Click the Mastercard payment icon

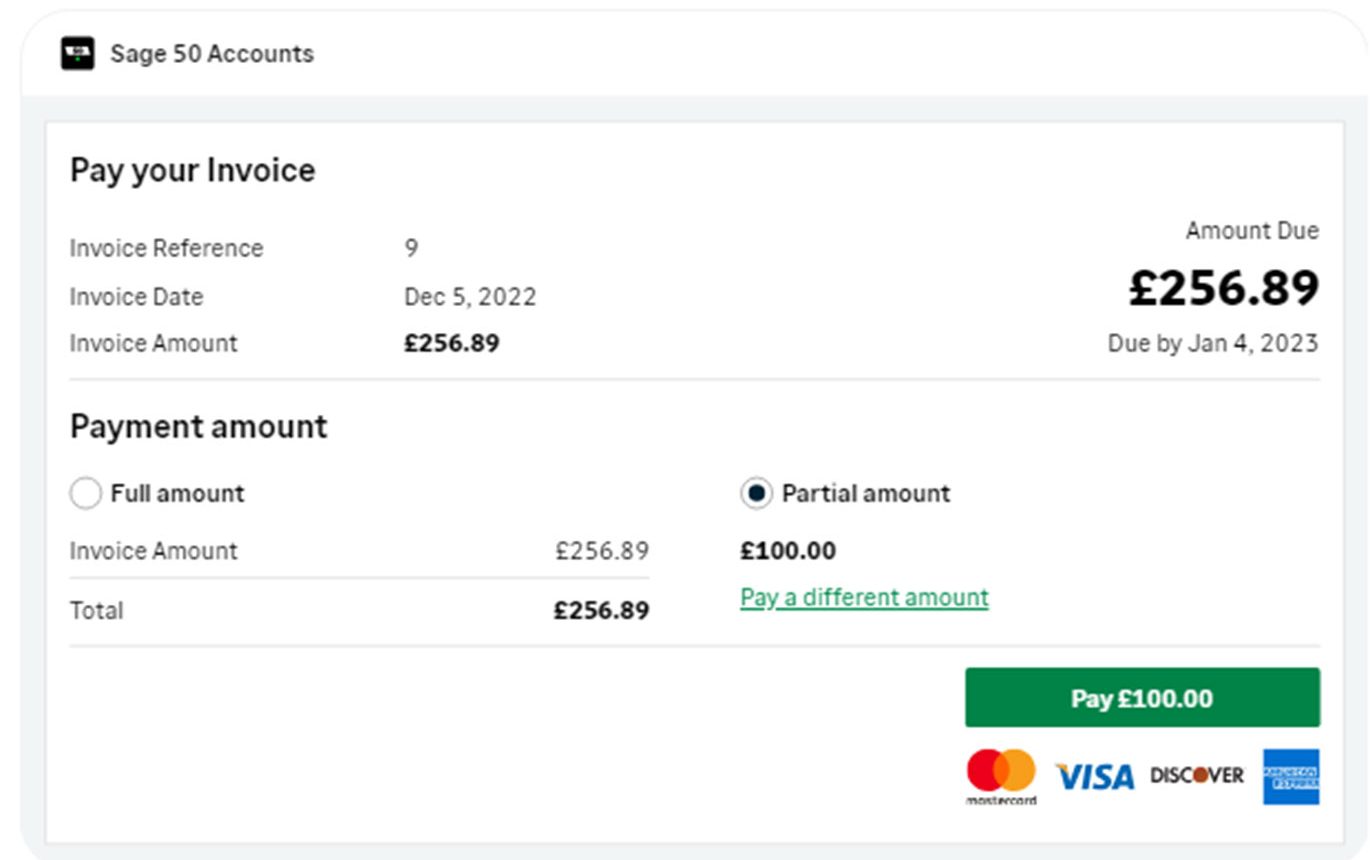coord(1001,777)
